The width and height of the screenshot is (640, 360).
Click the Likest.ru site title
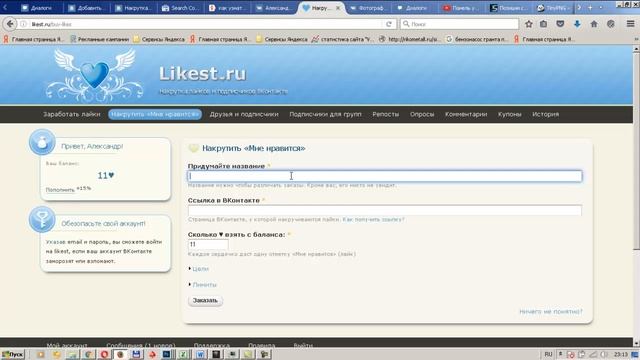(202, 73)
